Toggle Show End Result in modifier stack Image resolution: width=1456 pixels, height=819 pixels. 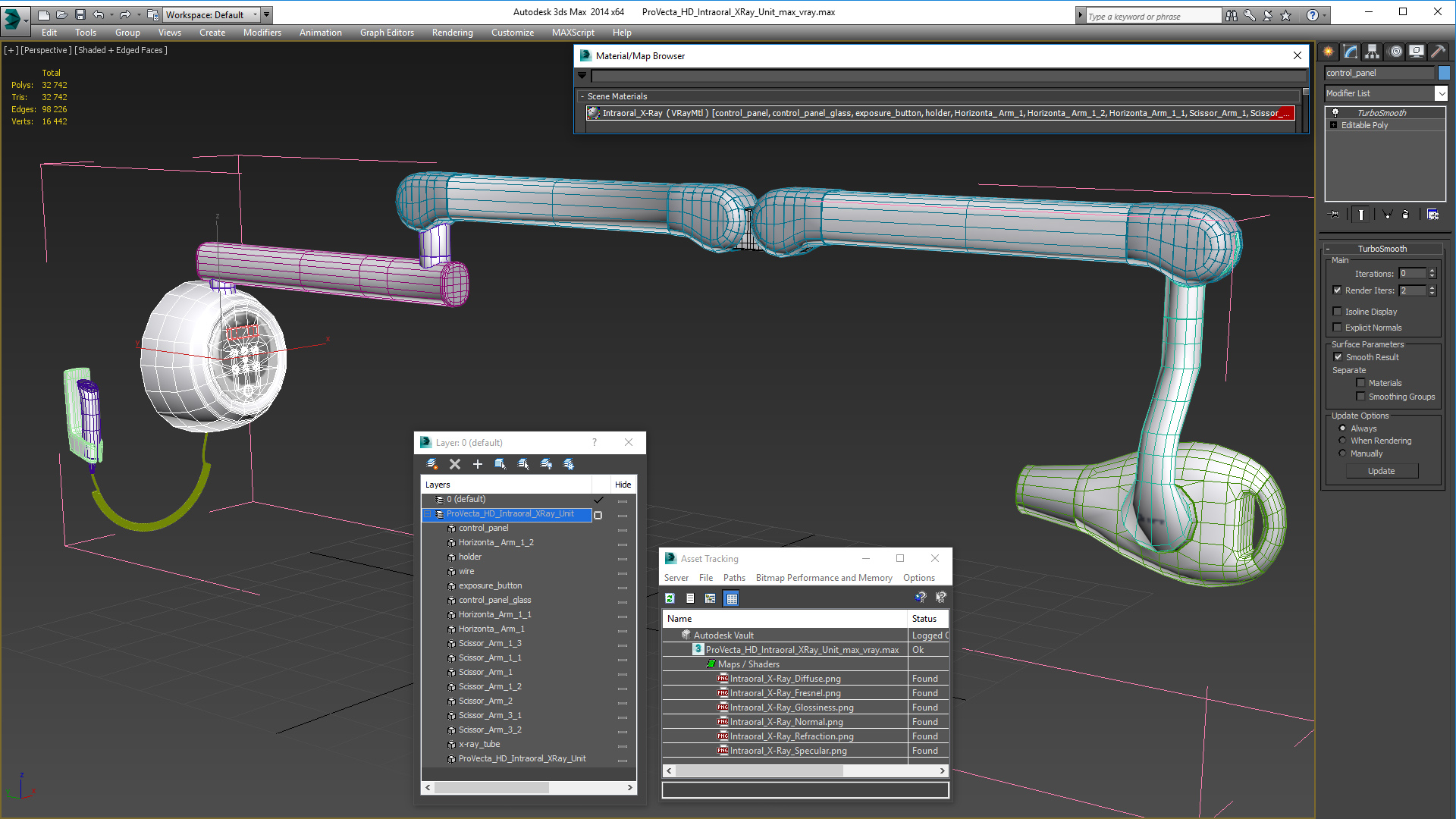pos(1361,215)
